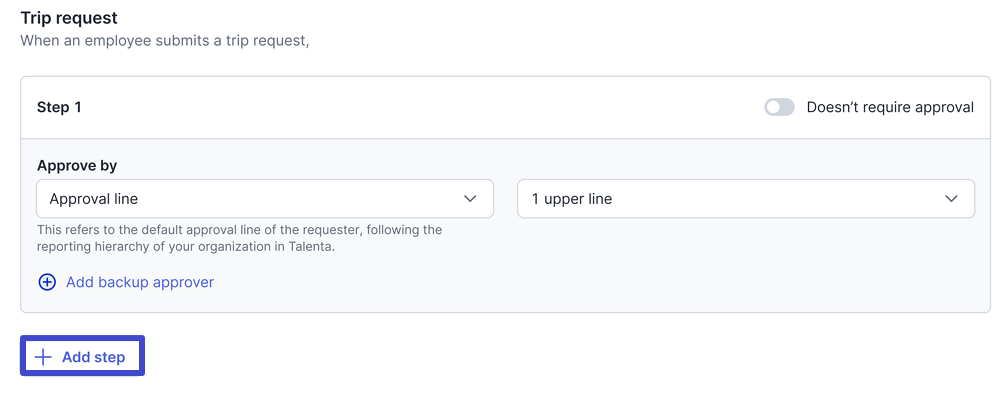
Task: Click the blank area below Add backup approver
Action: pyautogui.click(x=505, y=301)
